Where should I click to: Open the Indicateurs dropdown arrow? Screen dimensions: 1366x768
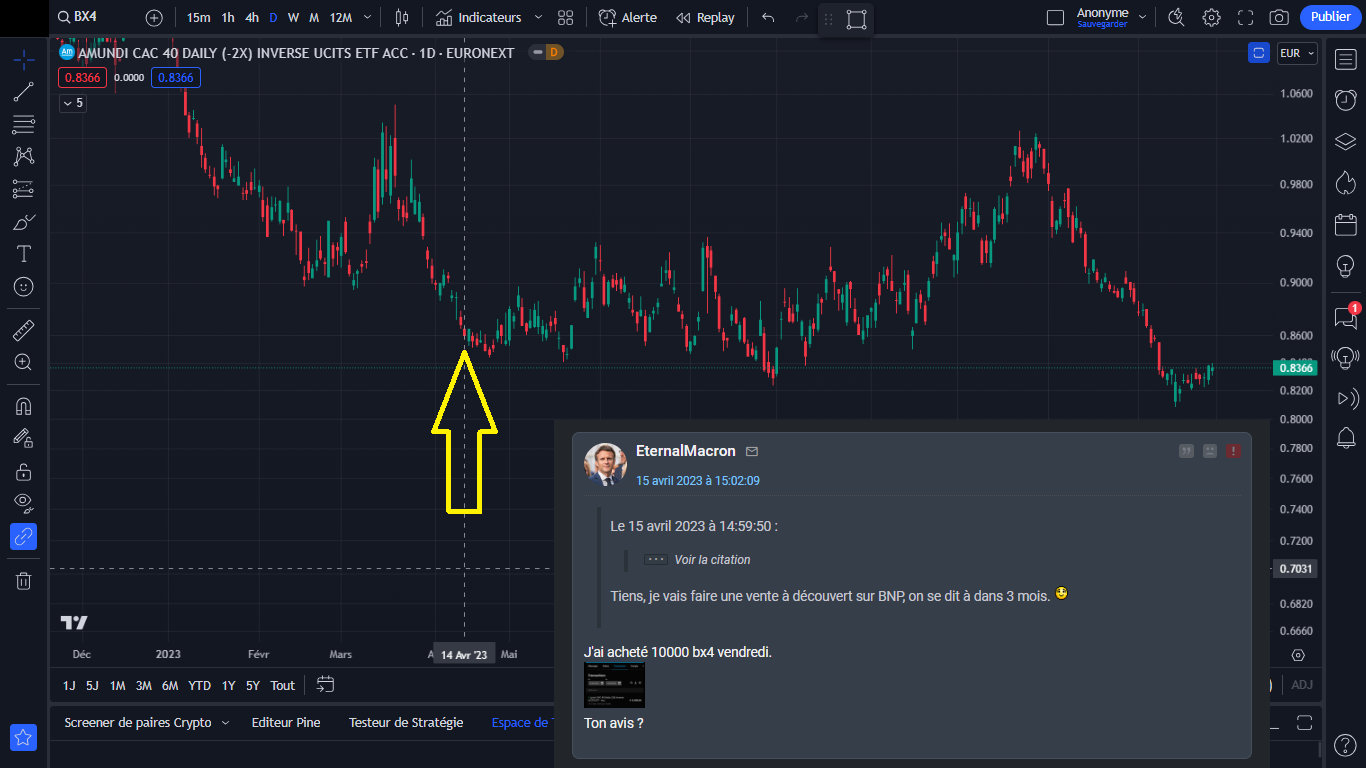(x=539, y=17)
